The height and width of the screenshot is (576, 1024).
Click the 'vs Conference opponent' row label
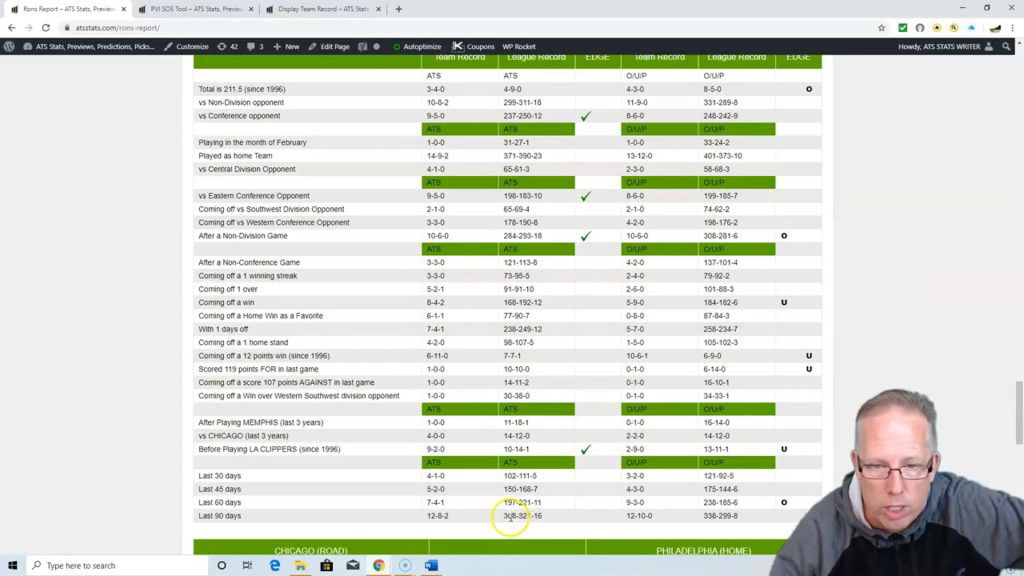click(x=239, y=116)
